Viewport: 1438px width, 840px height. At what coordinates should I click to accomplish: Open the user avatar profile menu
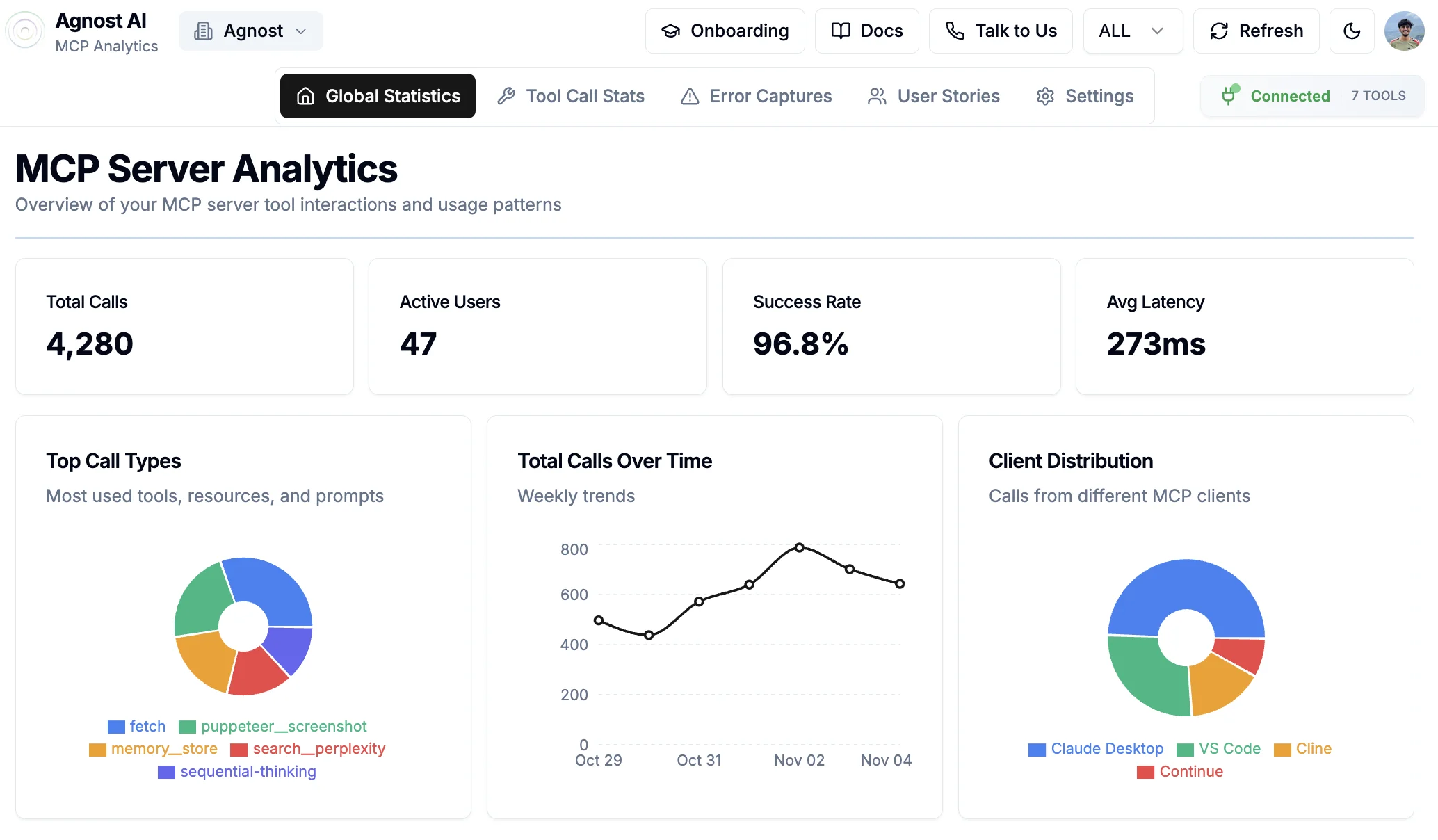pyautogui.click(x=1404, y=31)
